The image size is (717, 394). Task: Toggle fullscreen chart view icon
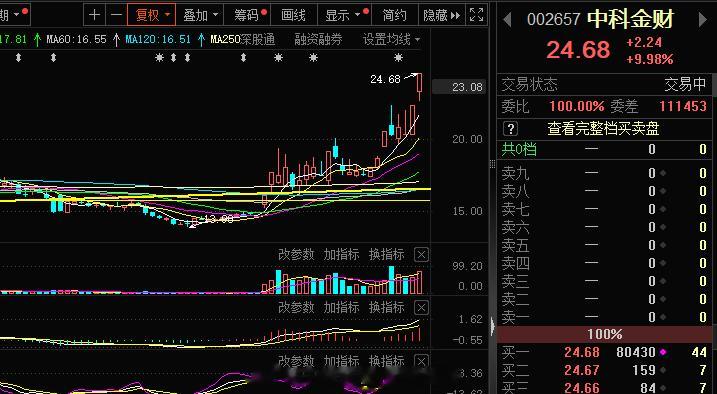476,15
